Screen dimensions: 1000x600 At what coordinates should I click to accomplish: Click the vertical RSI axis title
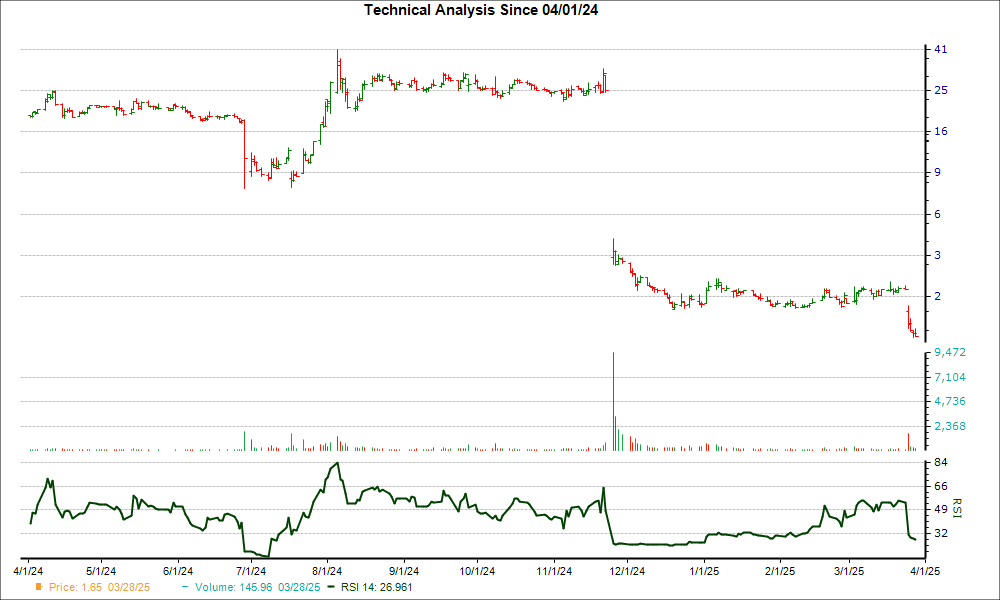click(957, 508)
